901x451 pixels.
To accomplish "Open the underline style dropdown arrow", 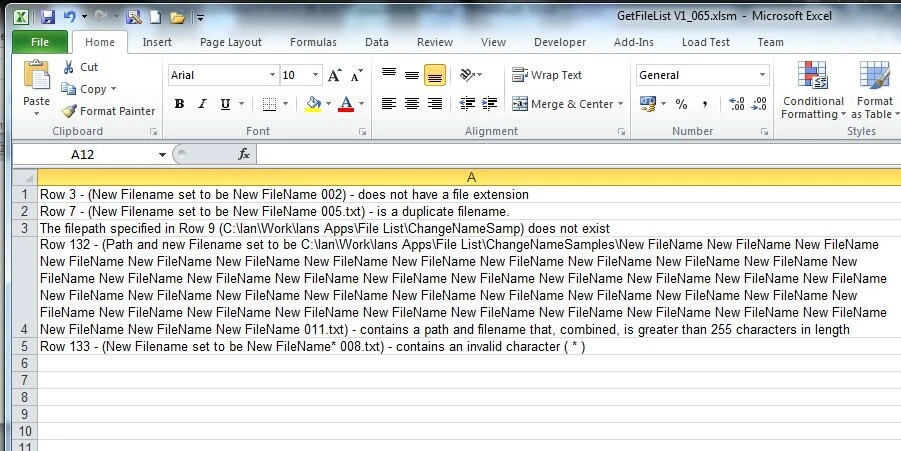I will [x=241, y=104].
